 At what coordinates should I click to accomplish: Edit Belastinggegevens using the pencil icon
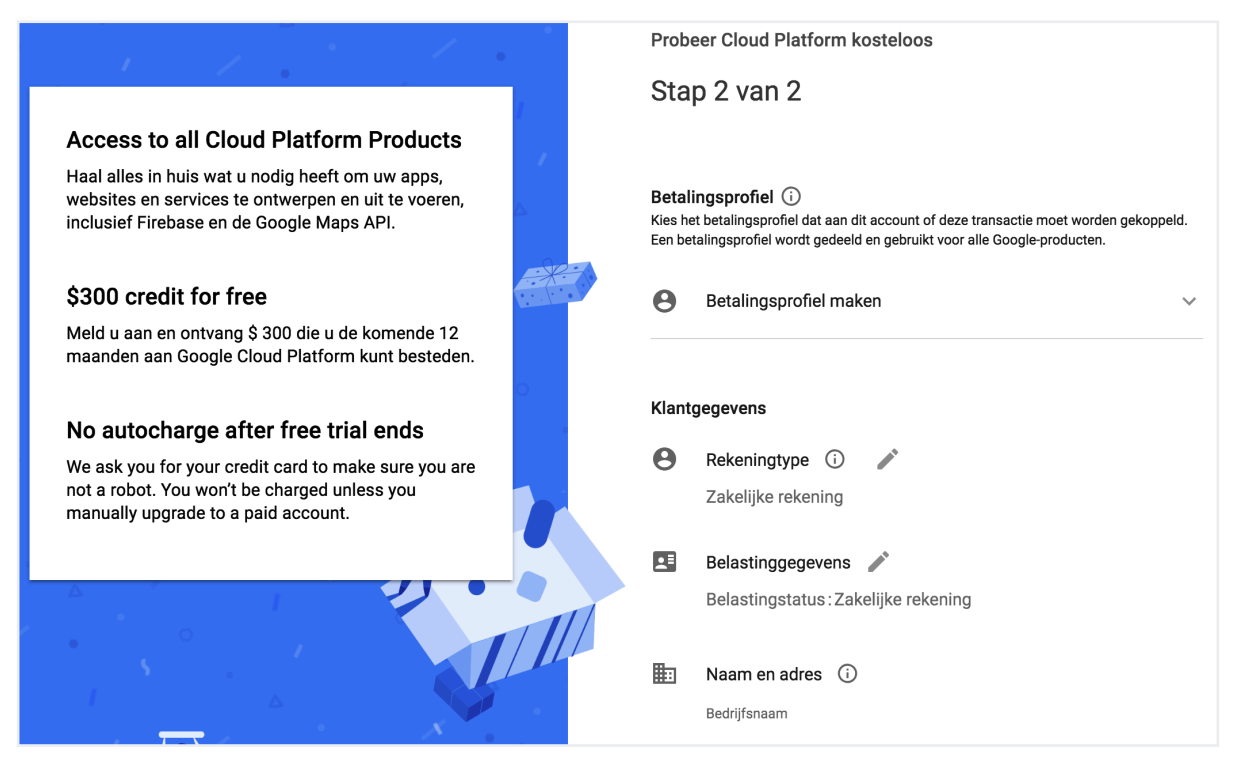pos(878,562)
